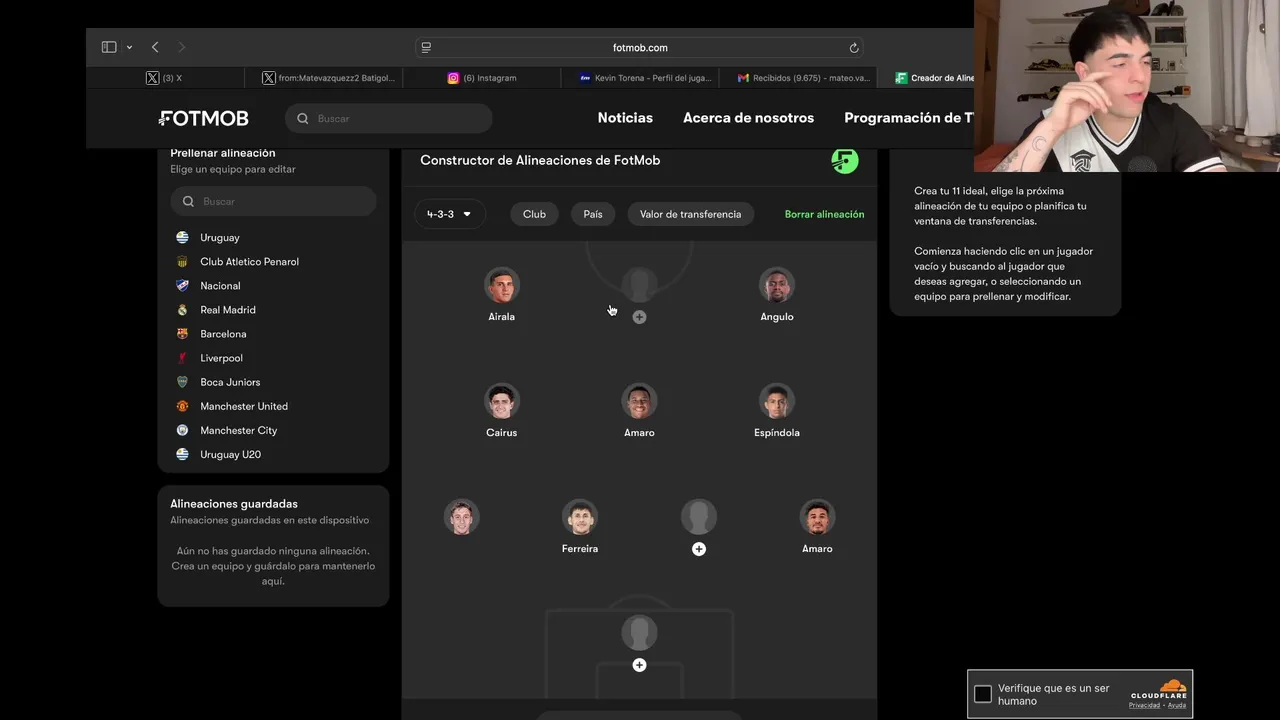
Task: Open Acerca de nosotros menu item
Action: coord(748,118)
